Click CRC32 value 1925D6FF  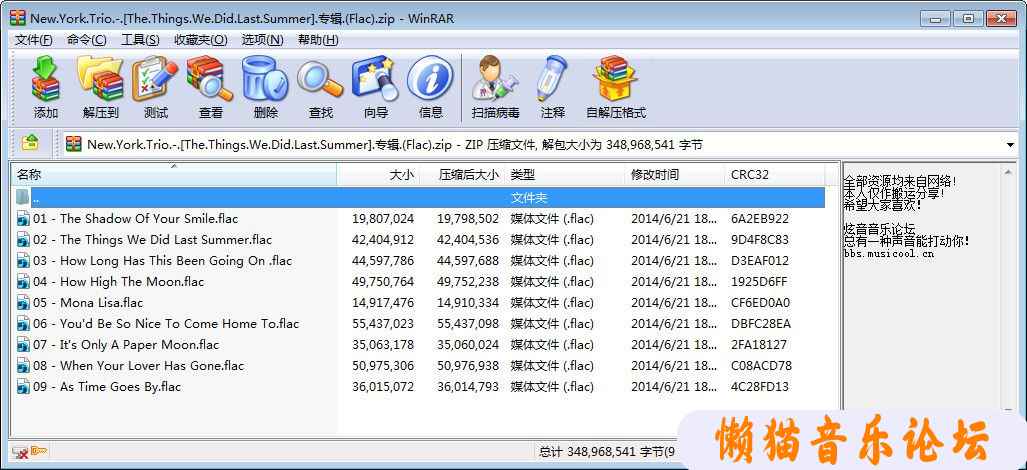click(759, 281)
